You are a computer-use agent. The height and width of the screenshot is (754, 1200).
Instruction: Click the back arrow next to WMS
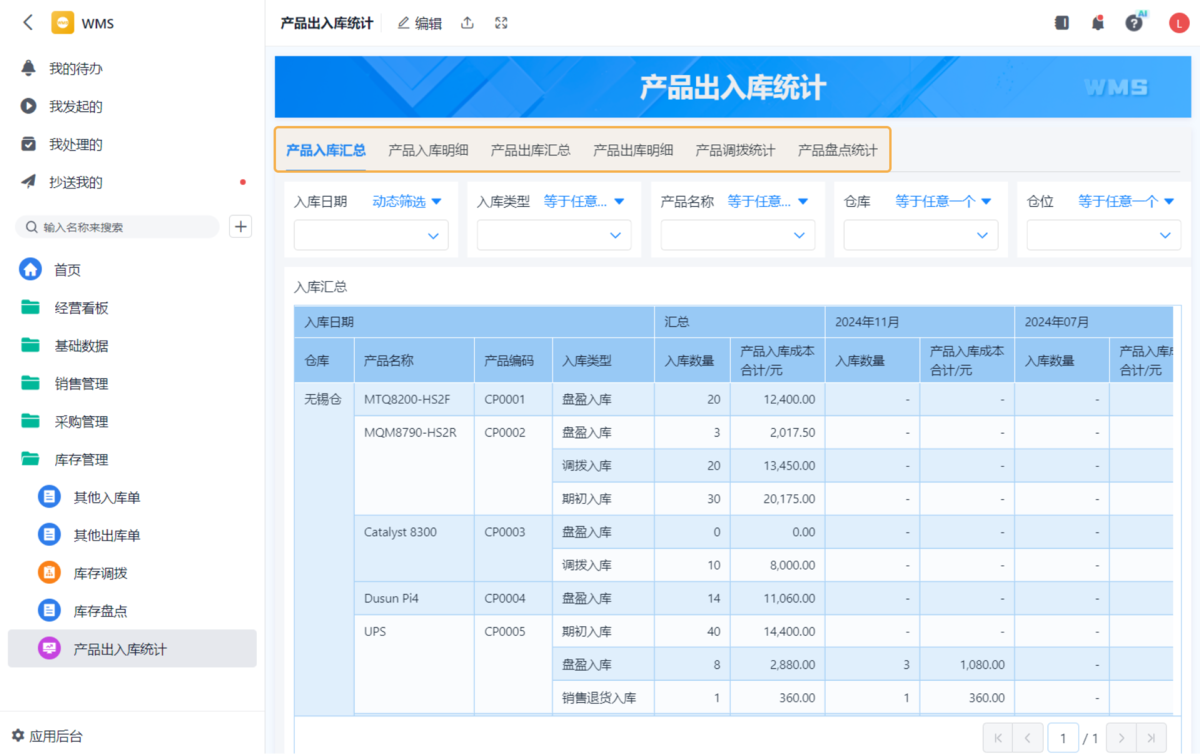28,22
